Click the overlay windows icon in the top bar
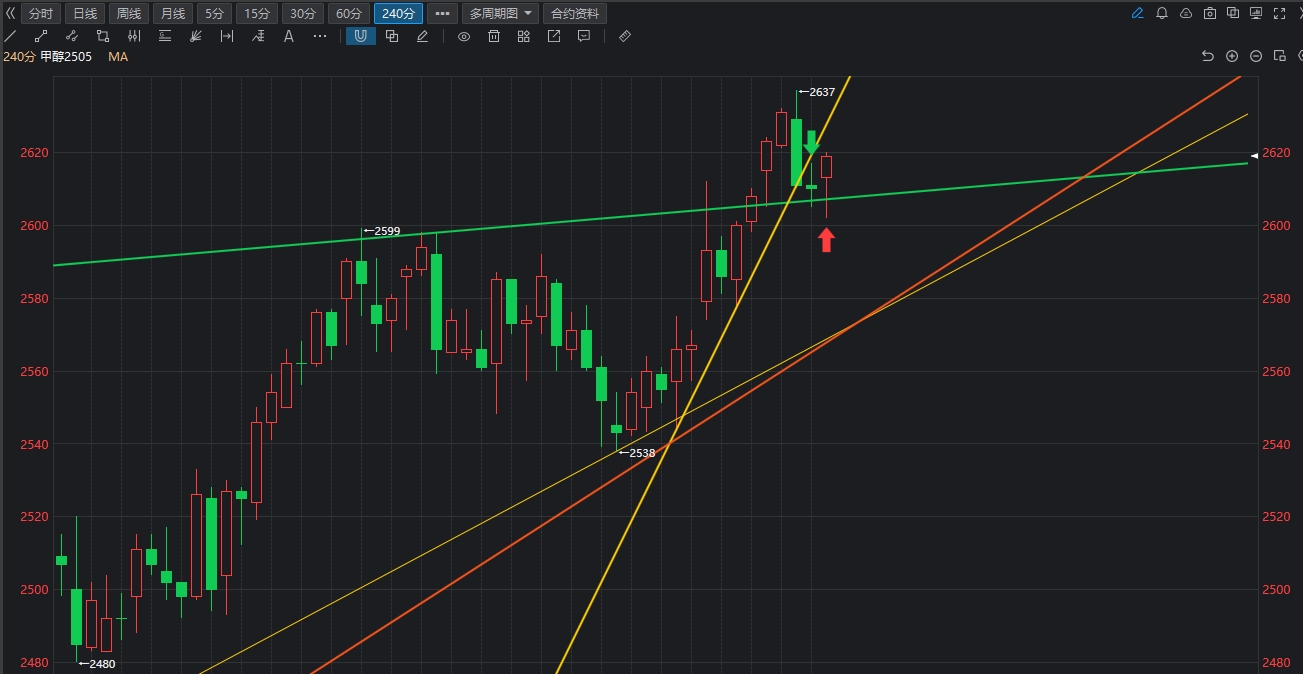This screenshot has width=1303, height=674. (1233, 13)
